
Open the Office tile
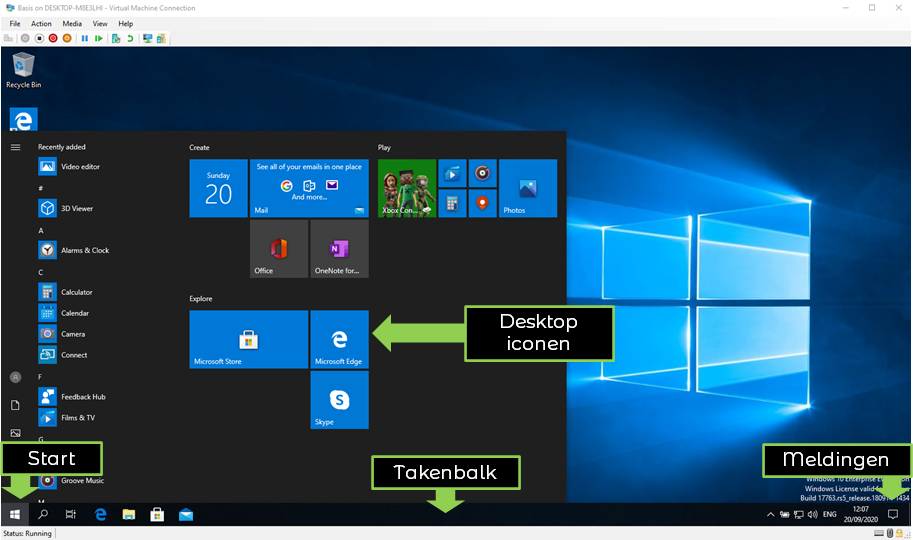279,249
